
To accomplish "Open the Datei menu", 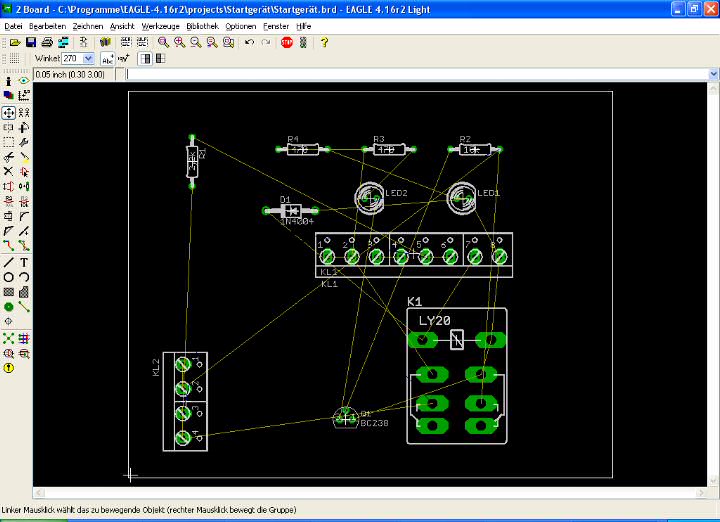I will [x=13, y=26].
